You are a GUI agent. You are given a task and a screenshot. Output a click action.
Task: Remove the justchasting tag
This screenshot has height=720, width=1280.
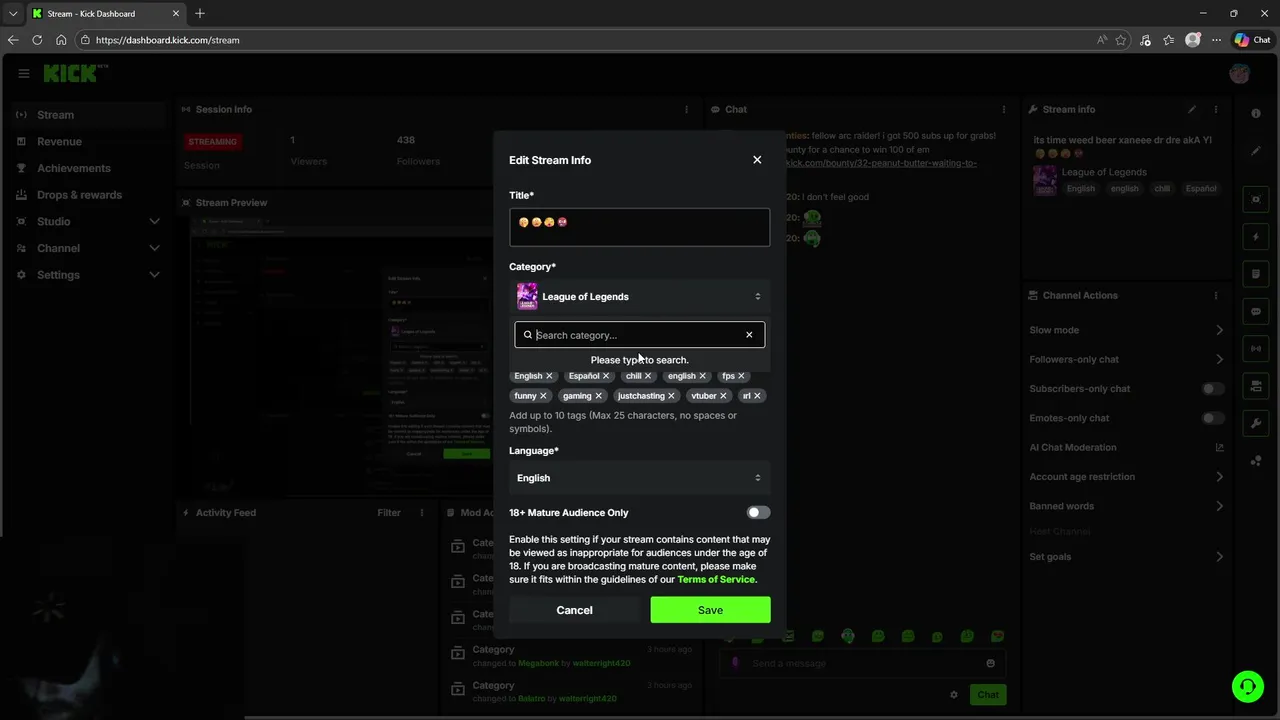pos(671,396)
